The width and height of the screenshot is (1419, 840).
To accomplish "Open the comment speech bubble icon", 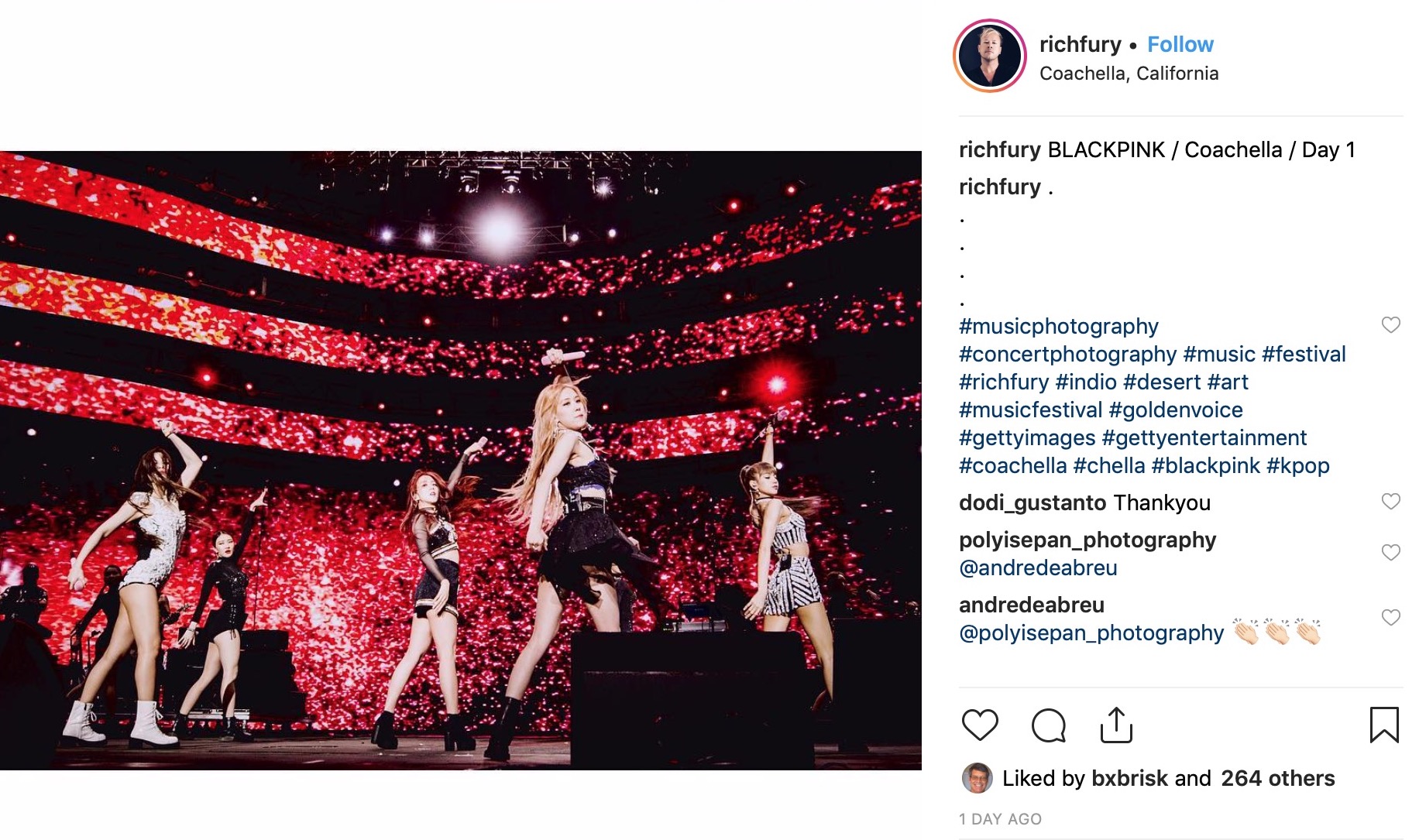I will 1049,725.
